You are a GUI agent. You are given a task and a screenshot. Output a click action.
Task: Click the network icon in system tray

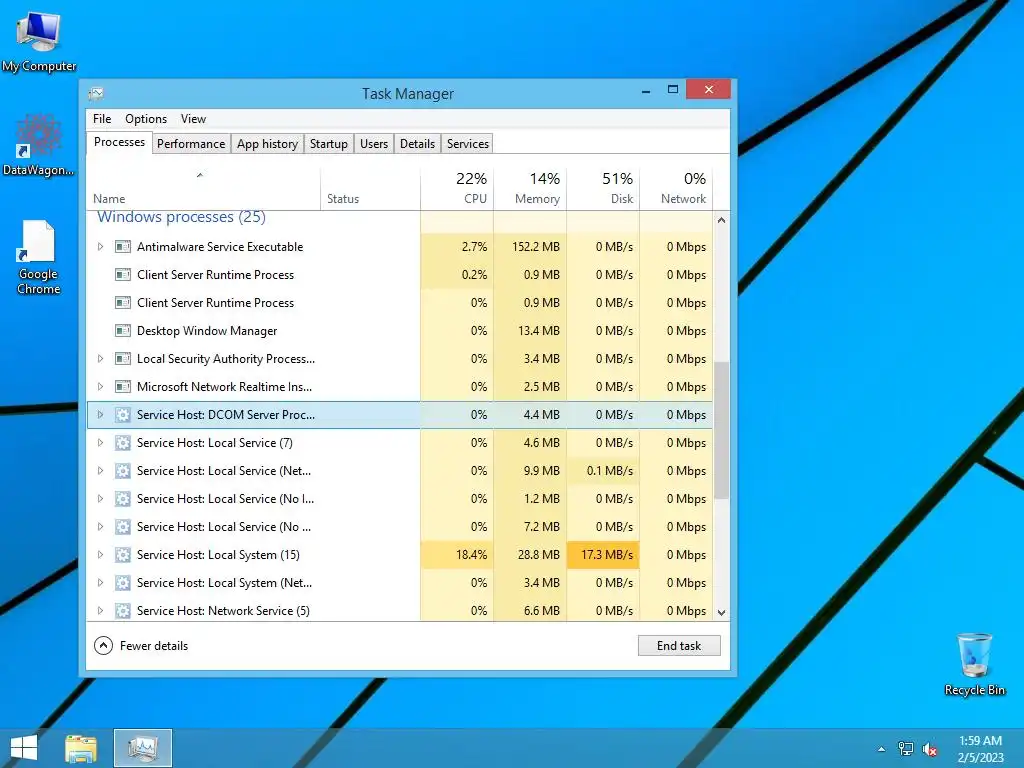(x=906, y=749)
